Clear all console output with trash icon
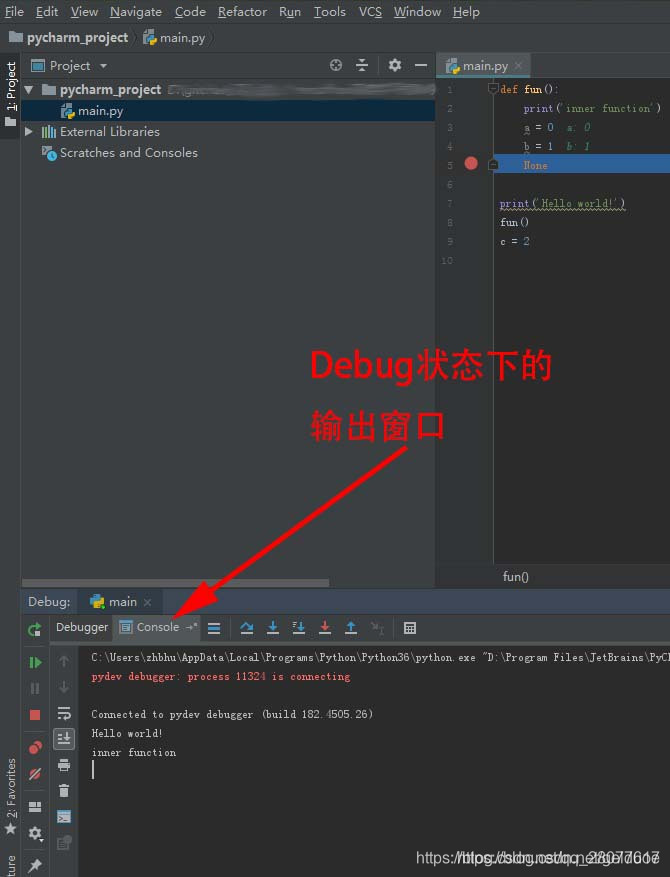 pos(64,790)
